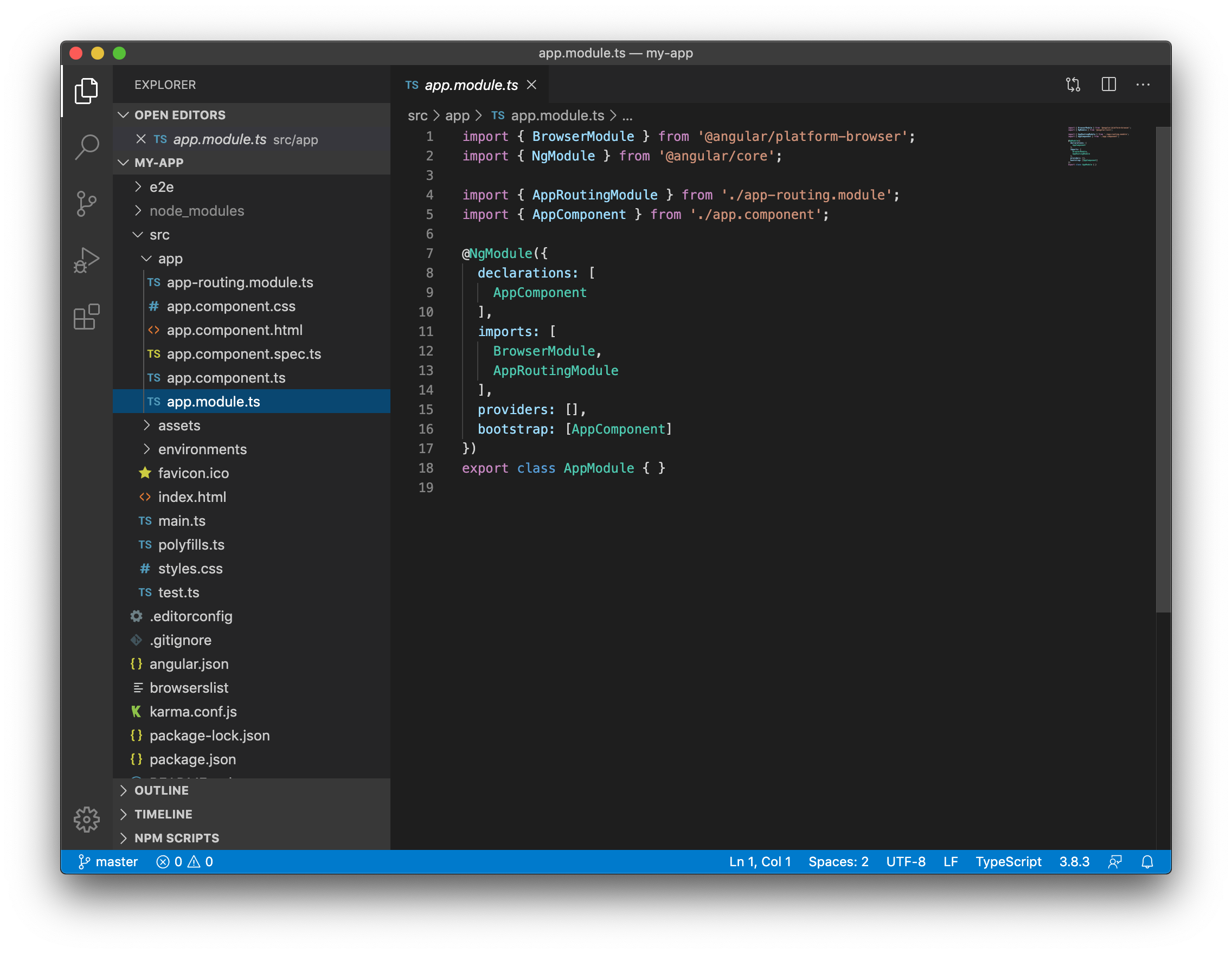Expand the e2e folder
1232x954 pixels.
(x=252, y=186)
